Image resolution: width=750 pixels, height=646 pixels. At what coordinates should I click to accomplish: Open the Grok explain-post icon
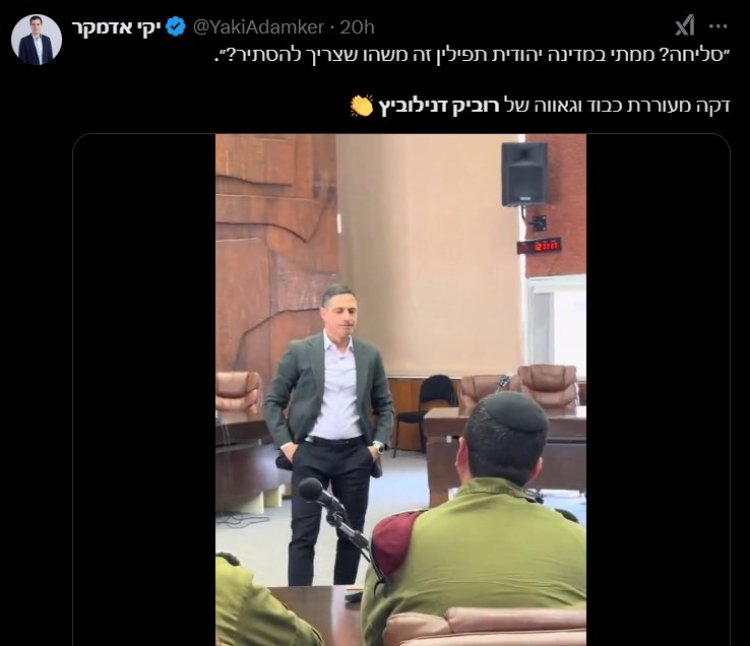[x=684, y=26]
